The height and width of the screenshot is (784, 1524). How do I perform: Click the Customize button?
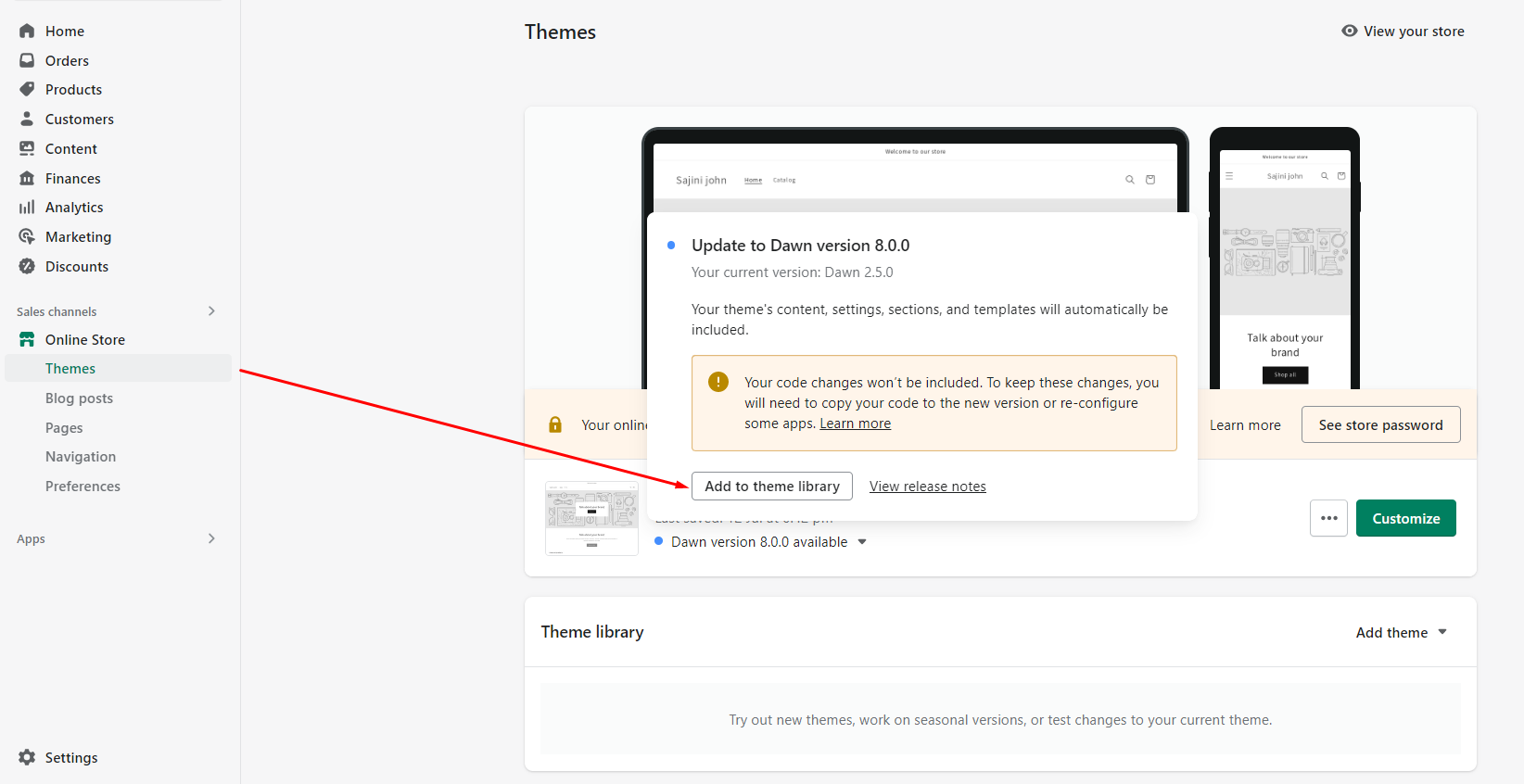pos(1406,518)
